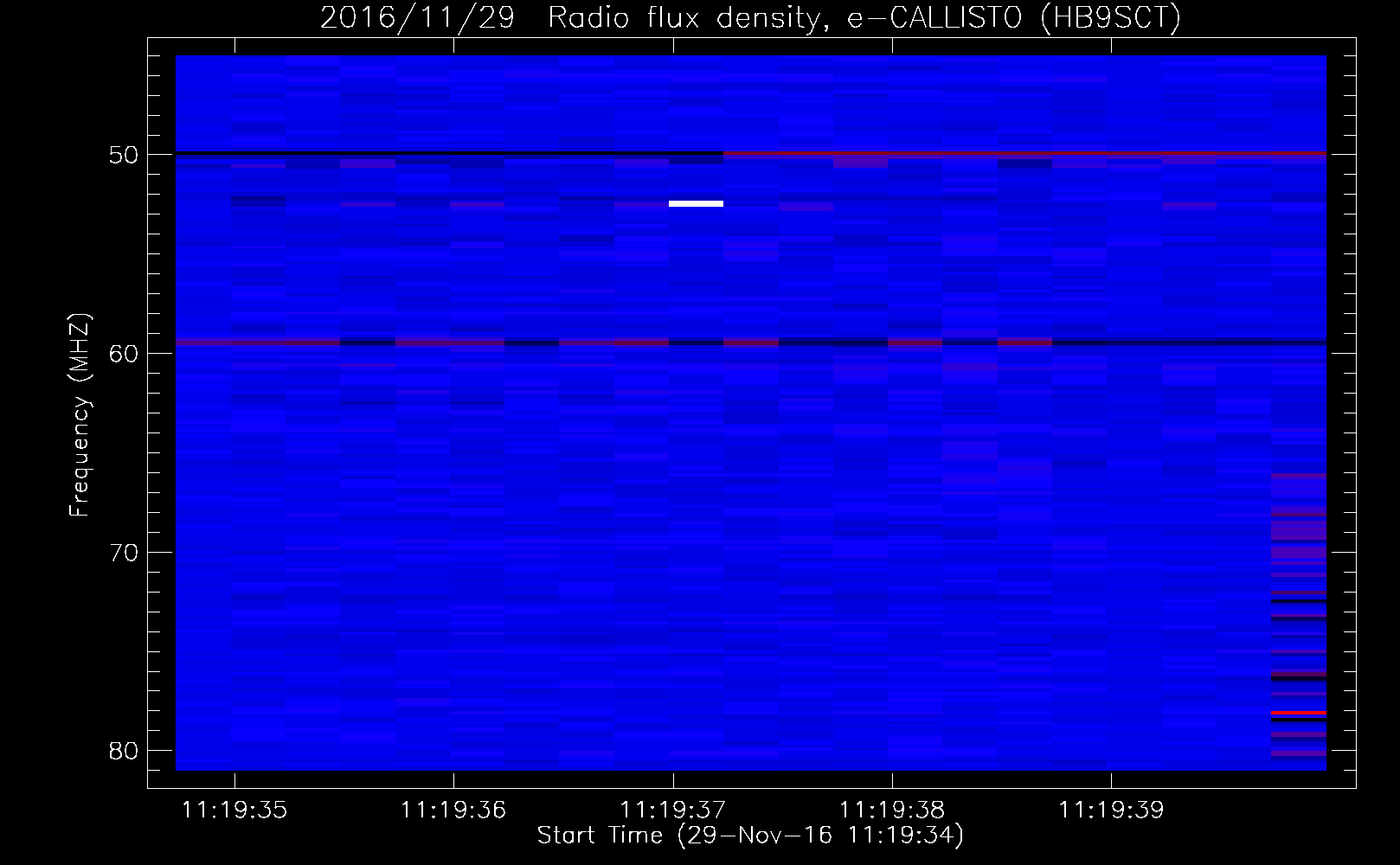Click the 50 frequency tick label
This screenshot has width=1400, height=865.
124,155
